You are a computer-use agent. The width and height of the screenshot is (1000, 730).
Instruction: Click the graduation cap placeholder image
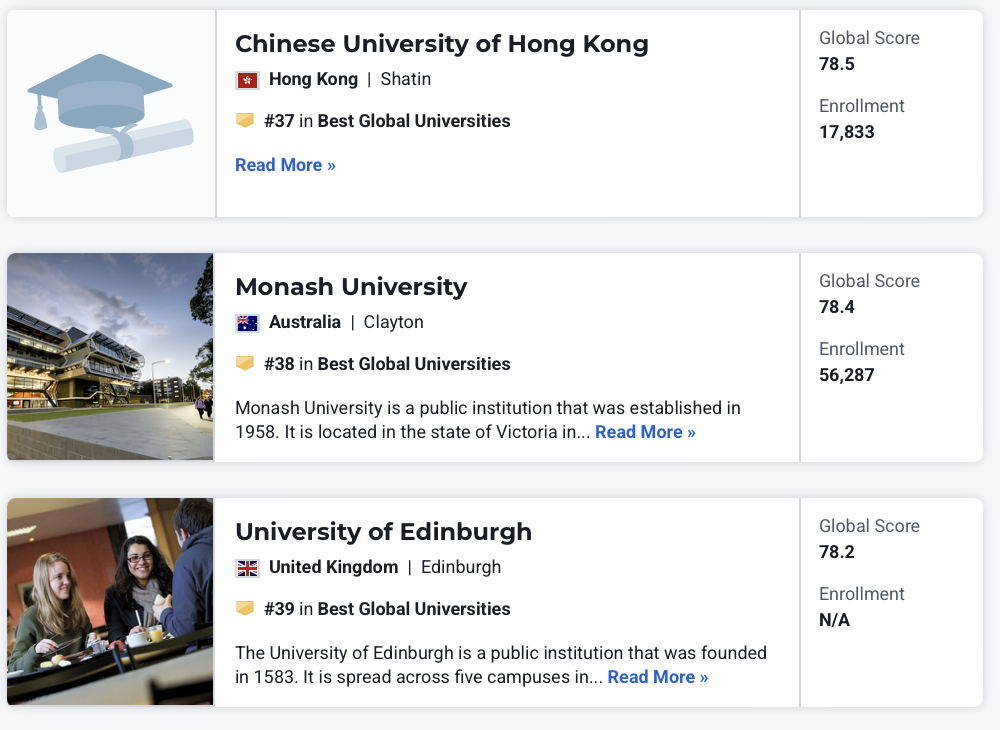tap(110, 113)
